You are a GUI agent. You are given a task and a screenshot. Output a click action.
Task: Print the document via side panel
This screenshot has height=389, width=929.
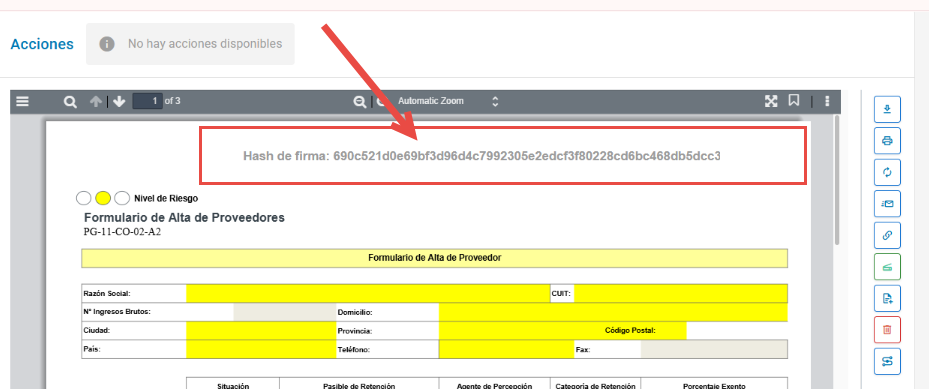[888, 141]
